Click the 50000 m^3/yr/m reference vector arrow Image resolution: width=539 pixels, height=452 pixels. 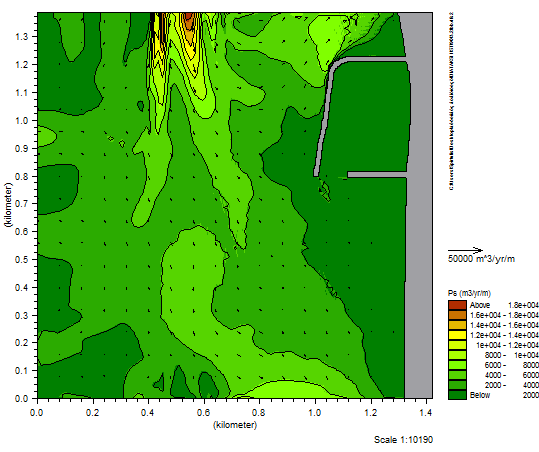pyautogui.click(x=465, y=250)
